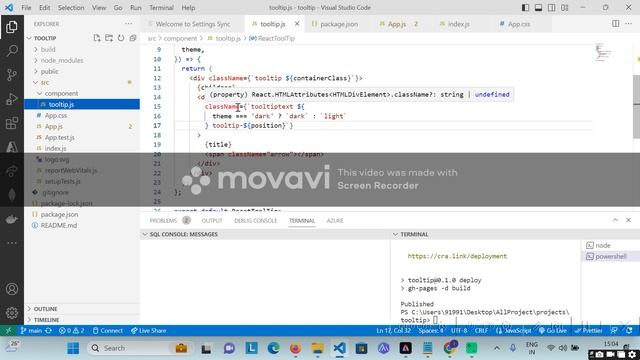Close the tooltip.js editor tab
The height and width of the screenshot is (360, 640).
pos(297,24)
